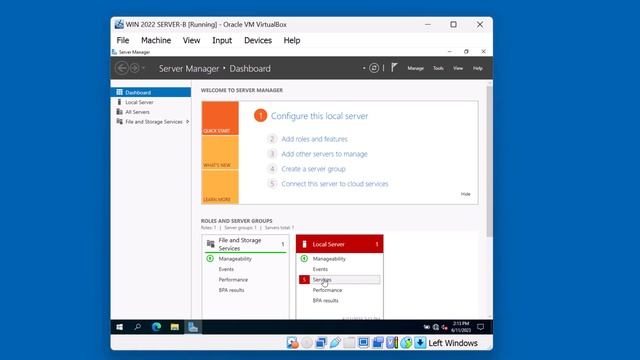
Task: Click Configure this local server link
Action: click(x=319, y=116)
